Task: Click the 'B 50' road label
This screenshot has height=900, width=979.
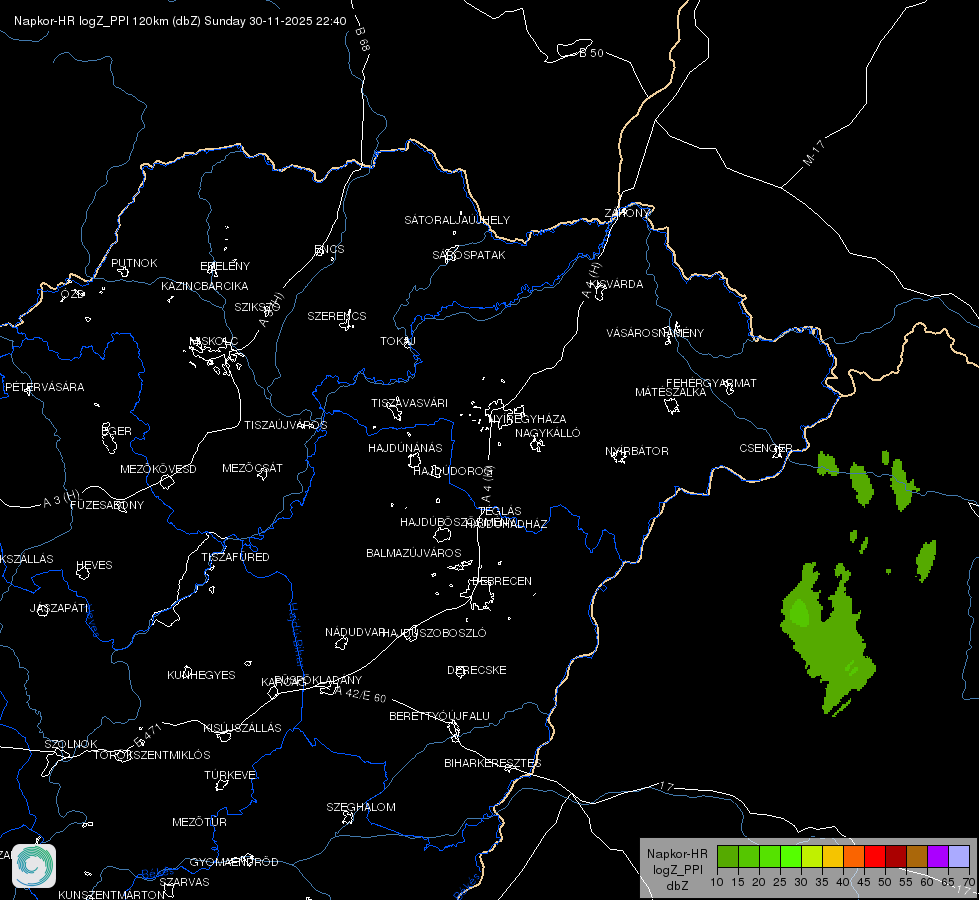Action: (x=591, y=53)
